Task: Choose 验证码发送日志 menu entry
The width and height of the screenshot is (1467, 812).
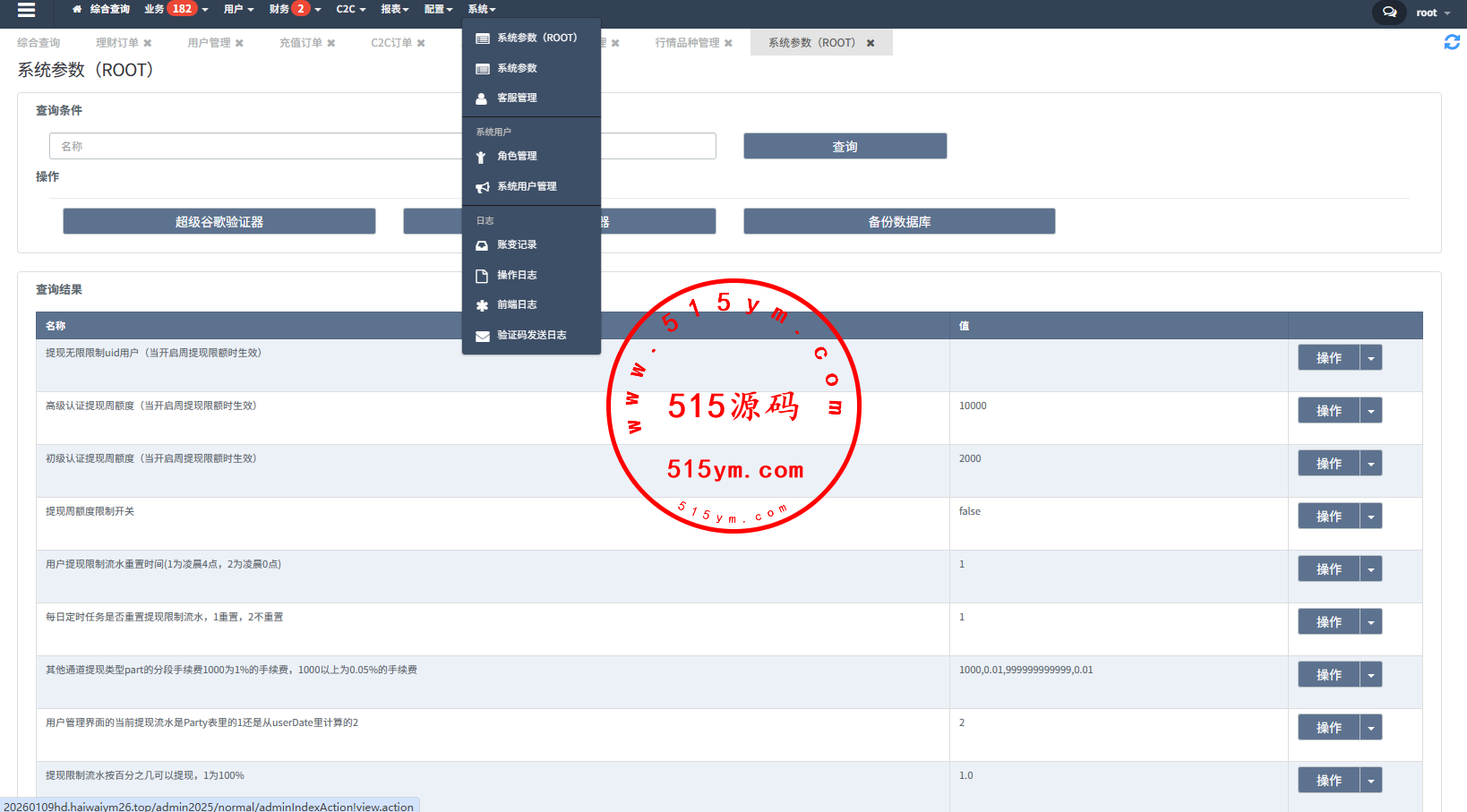Action: click(531, 335)
